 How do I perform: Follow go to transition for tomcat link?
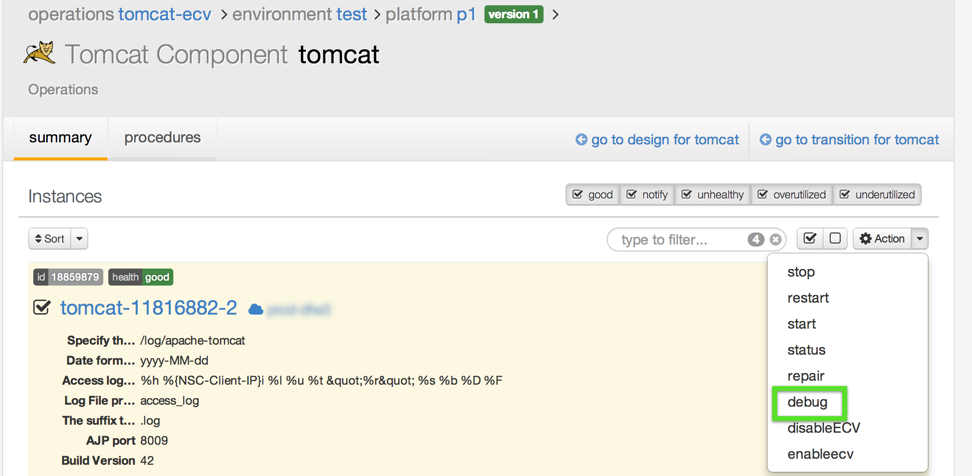[849, 139]
